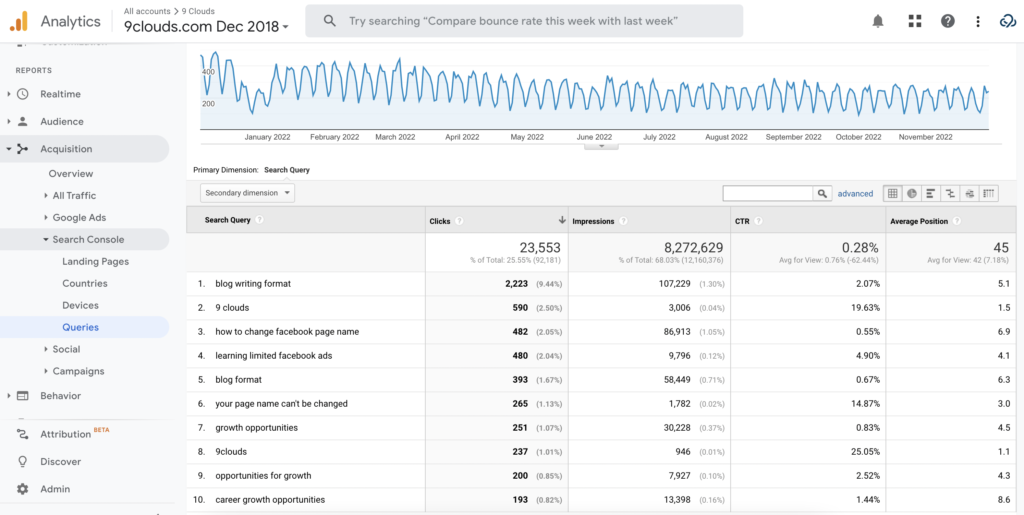Click the magnifier in the top search bar
Image resolution: width=1024 pixels, height=515 pixels.
[330, 21]
